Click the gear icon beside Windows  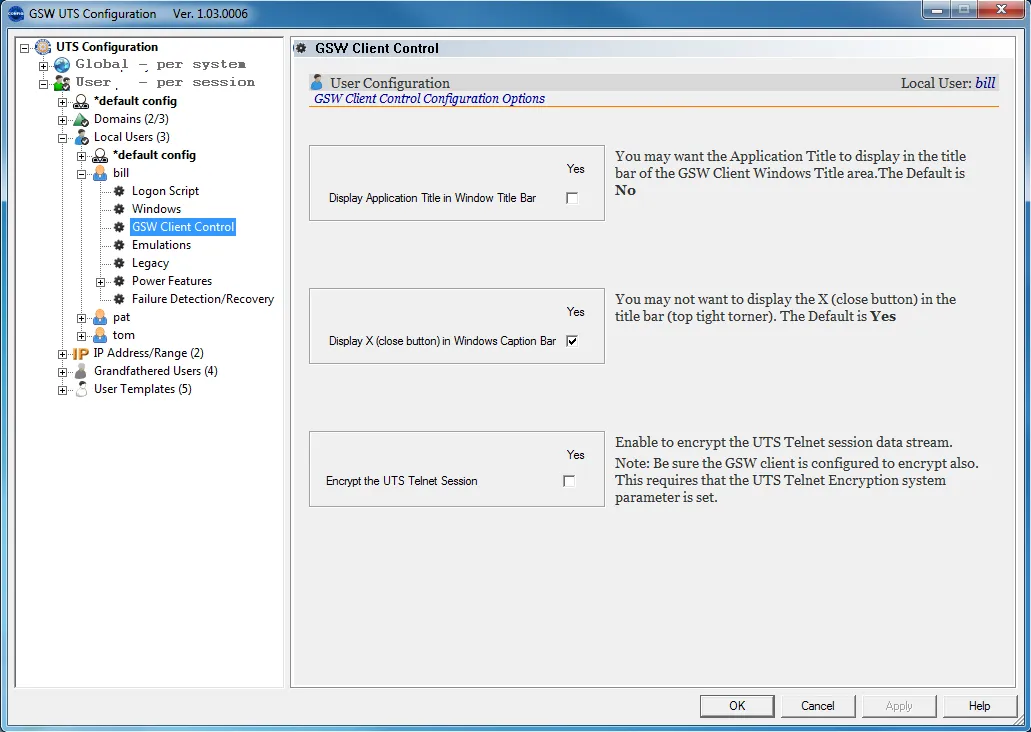119,208
